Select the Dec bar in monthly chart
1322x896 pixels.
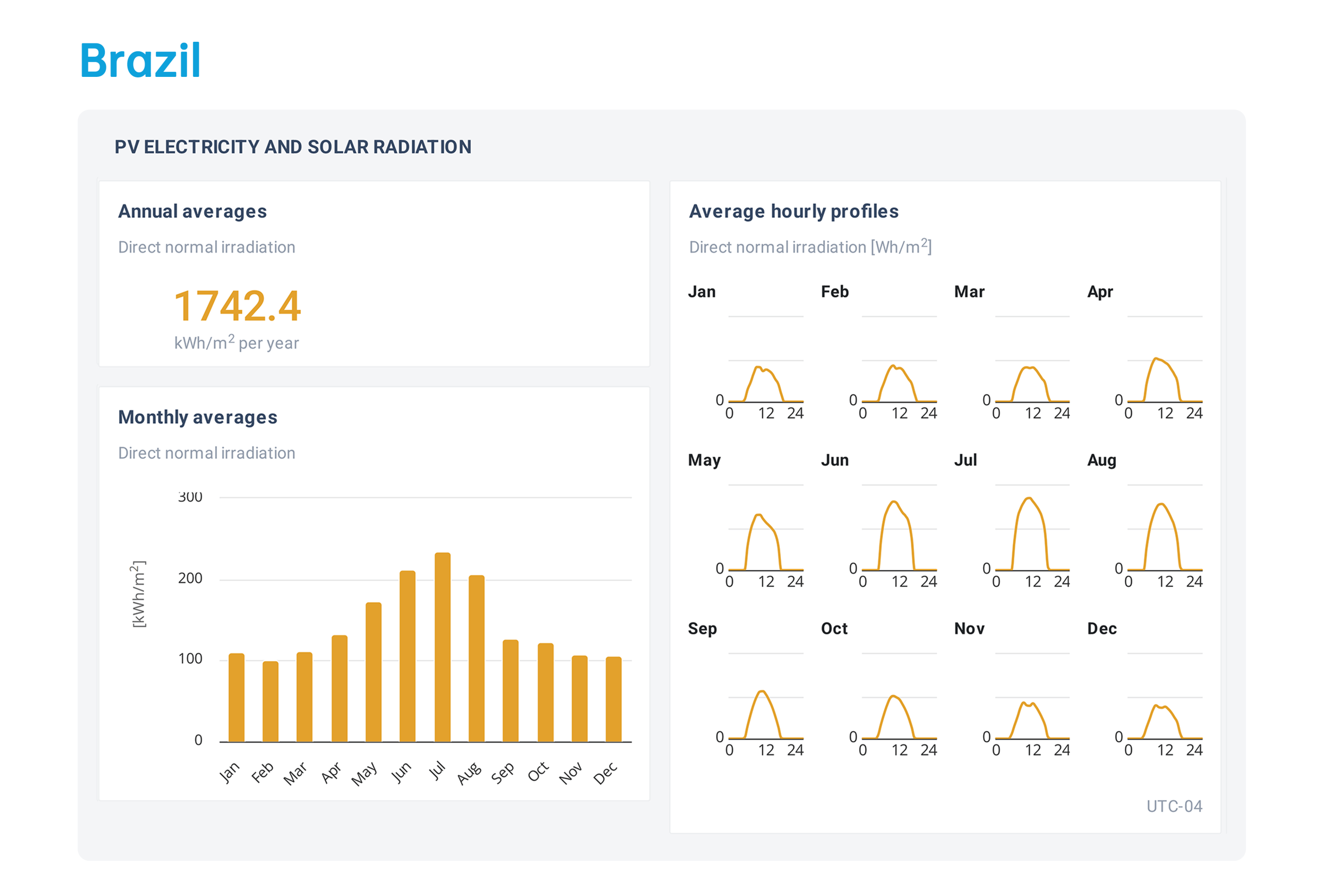coord(613,699)
